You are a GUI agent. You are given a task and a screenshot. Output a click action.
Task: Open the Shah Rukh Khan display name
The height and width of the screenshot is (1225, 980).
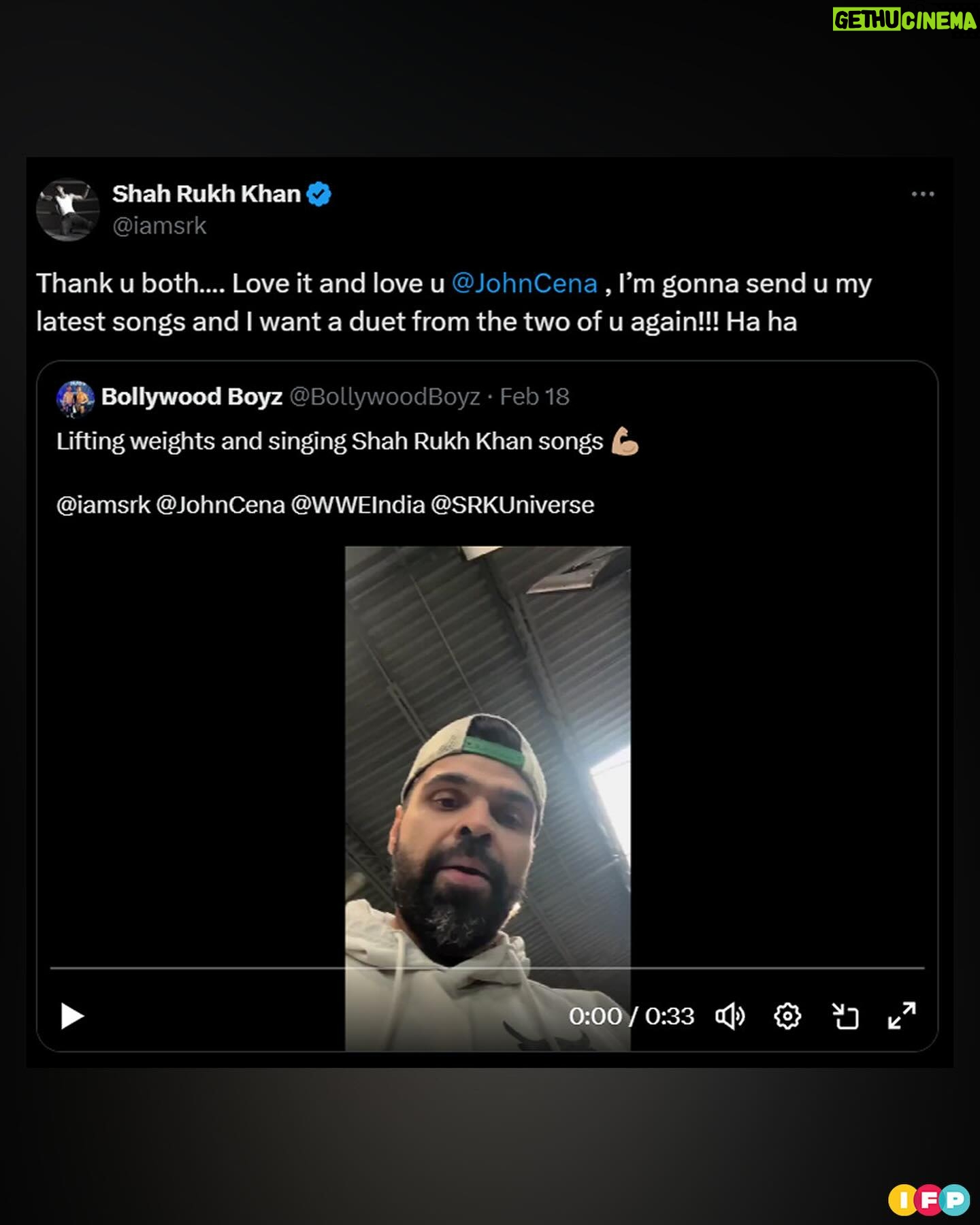pyautogui.click(x=206, y=194)
